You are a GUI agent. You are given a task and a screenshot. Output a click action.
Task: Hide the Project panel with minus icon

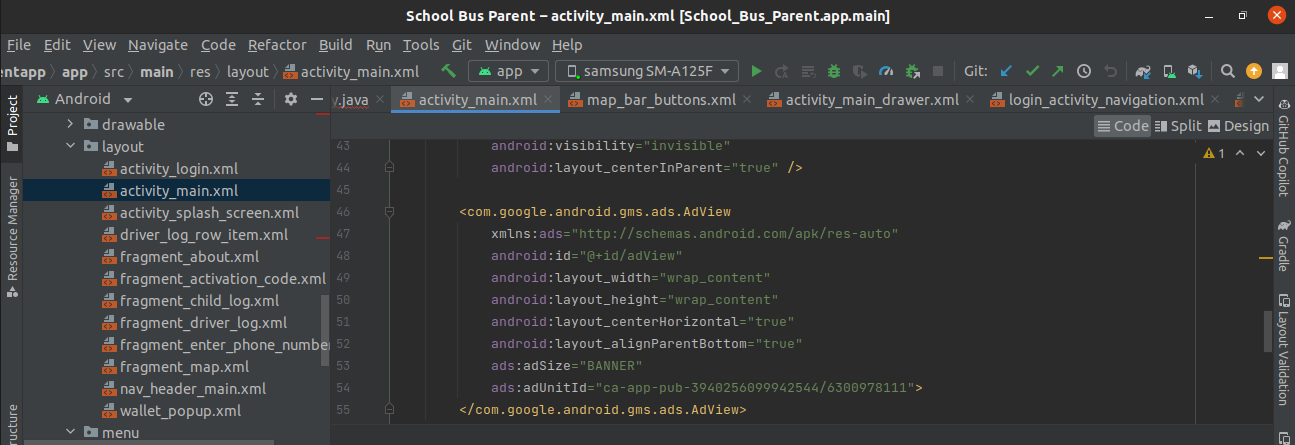click(317, 99)
